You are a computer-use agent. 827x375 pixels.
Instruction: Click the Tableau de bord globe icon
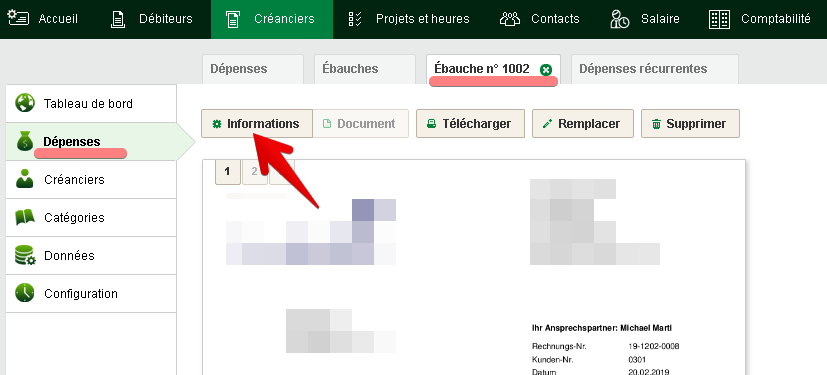pyautogui.click(x=25, y=103)
